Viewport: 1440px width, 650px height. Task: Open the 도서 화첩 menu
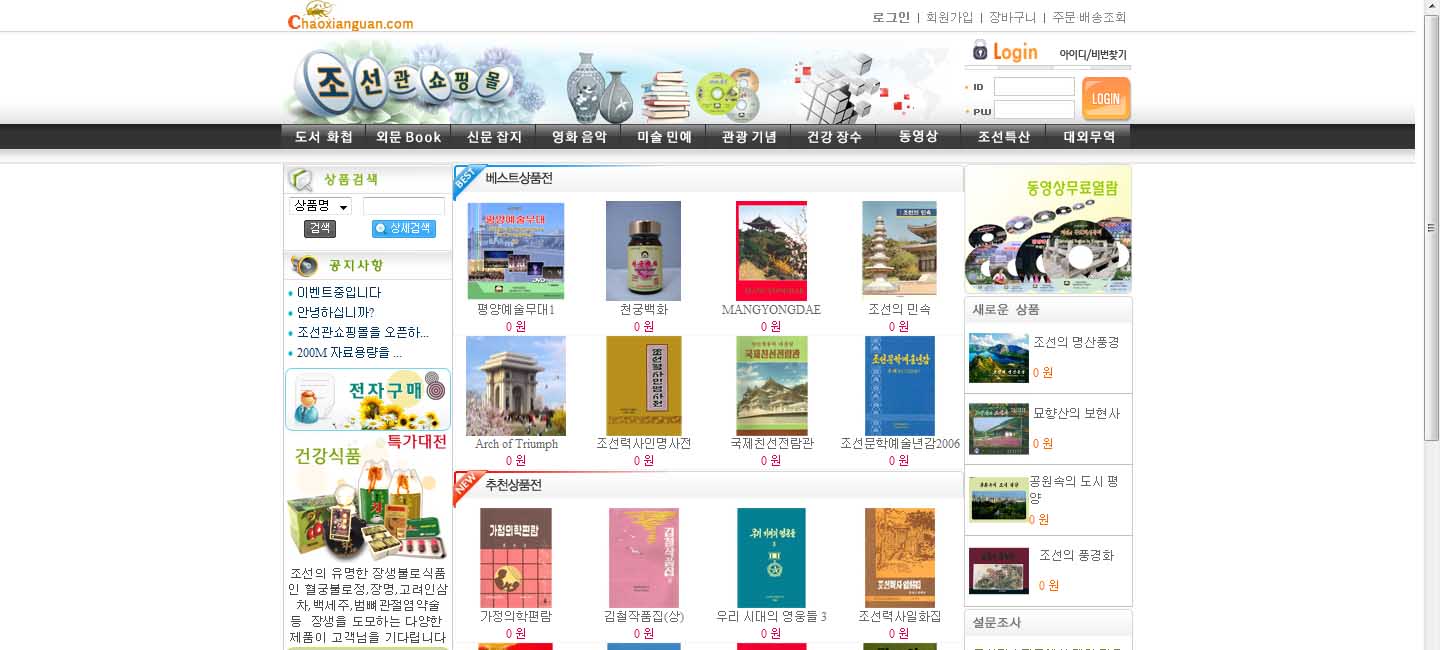[323, 137]
